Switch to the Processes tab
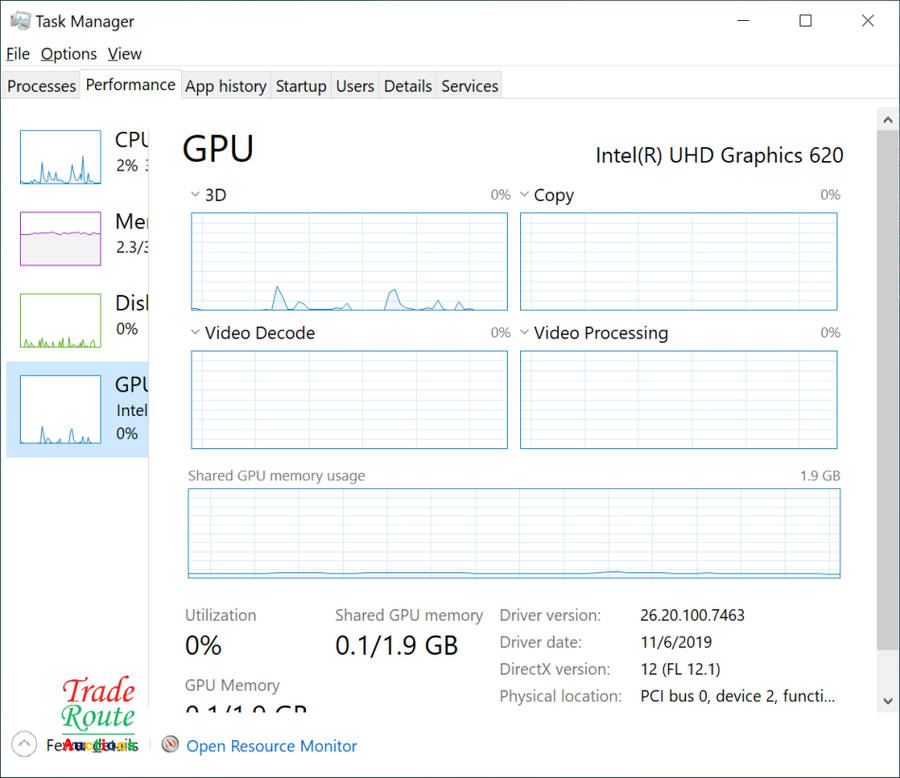This screenshot has width=900, height=778. [41, 86]
